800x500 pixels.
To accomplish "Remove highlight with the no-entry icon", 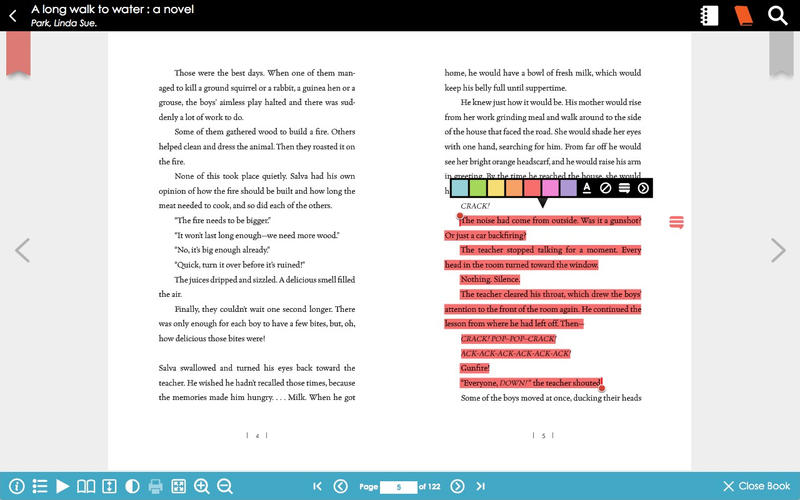I will pos(606,188).
